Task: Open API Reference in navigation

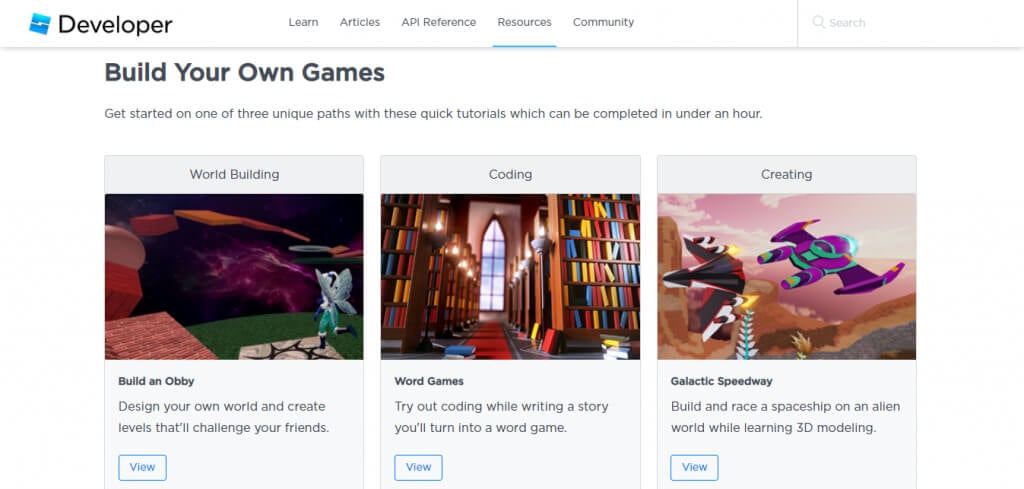Action: 439,22
